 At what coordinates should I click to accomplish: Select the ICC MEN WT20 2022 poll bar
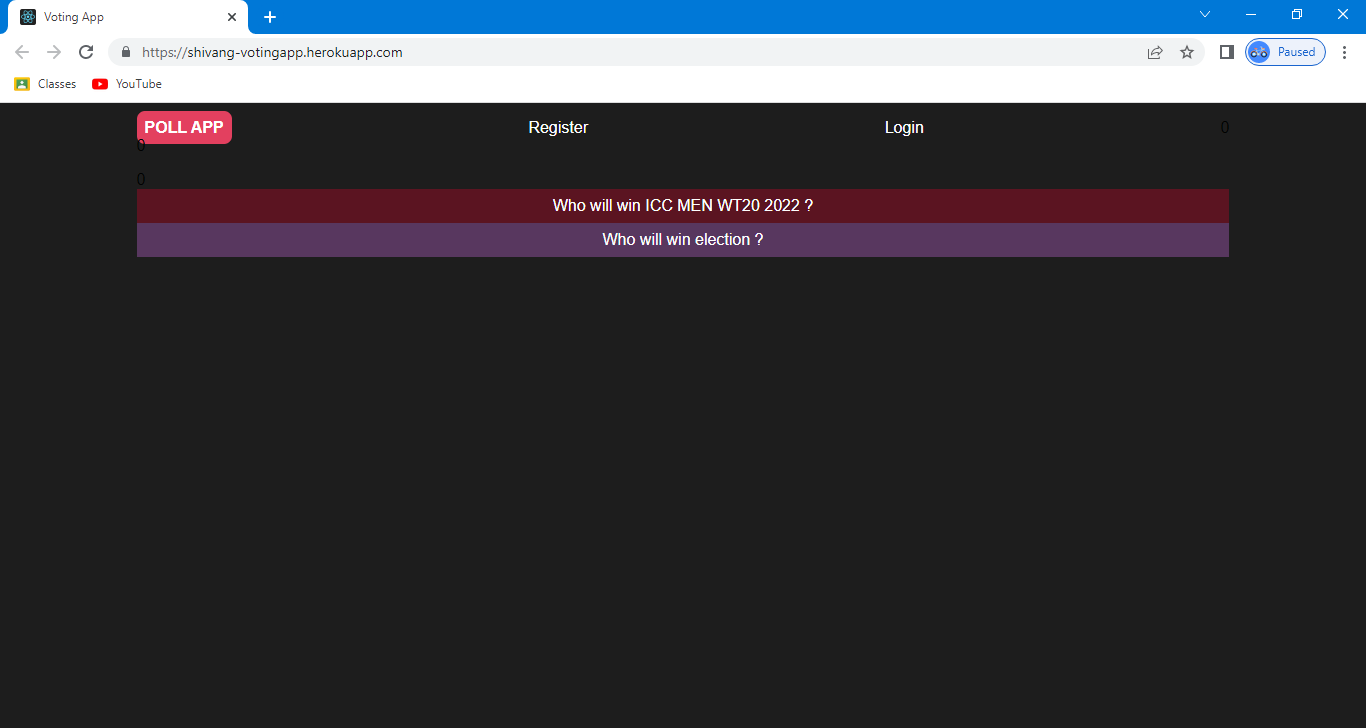(x=683, y=205)
